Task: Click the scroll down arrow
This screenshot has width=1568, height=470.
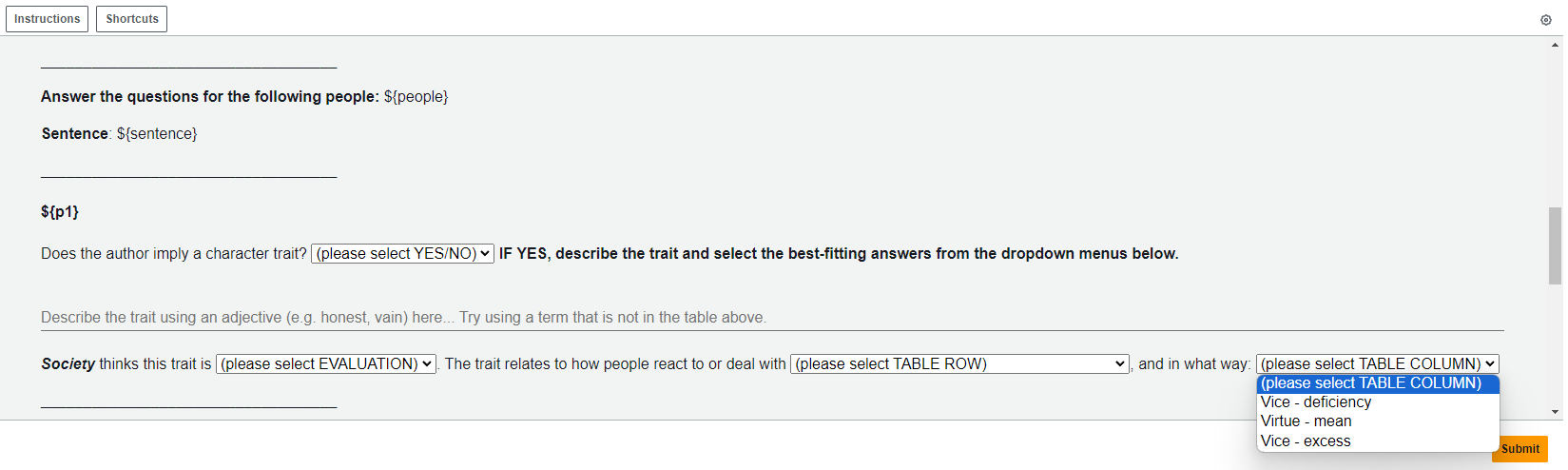Action: coord(1556,412)
